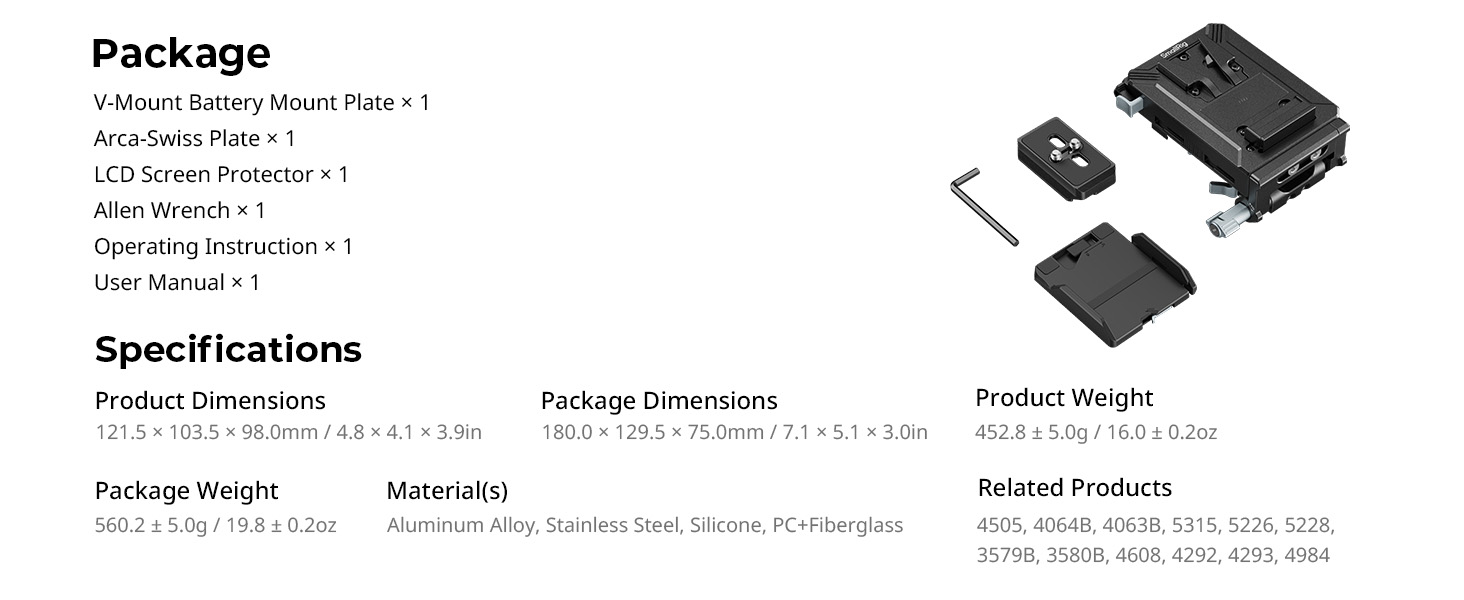Click the Allen Wrench × 1 list entry
Screen dimensions: 1464x600
pos(180,210)
